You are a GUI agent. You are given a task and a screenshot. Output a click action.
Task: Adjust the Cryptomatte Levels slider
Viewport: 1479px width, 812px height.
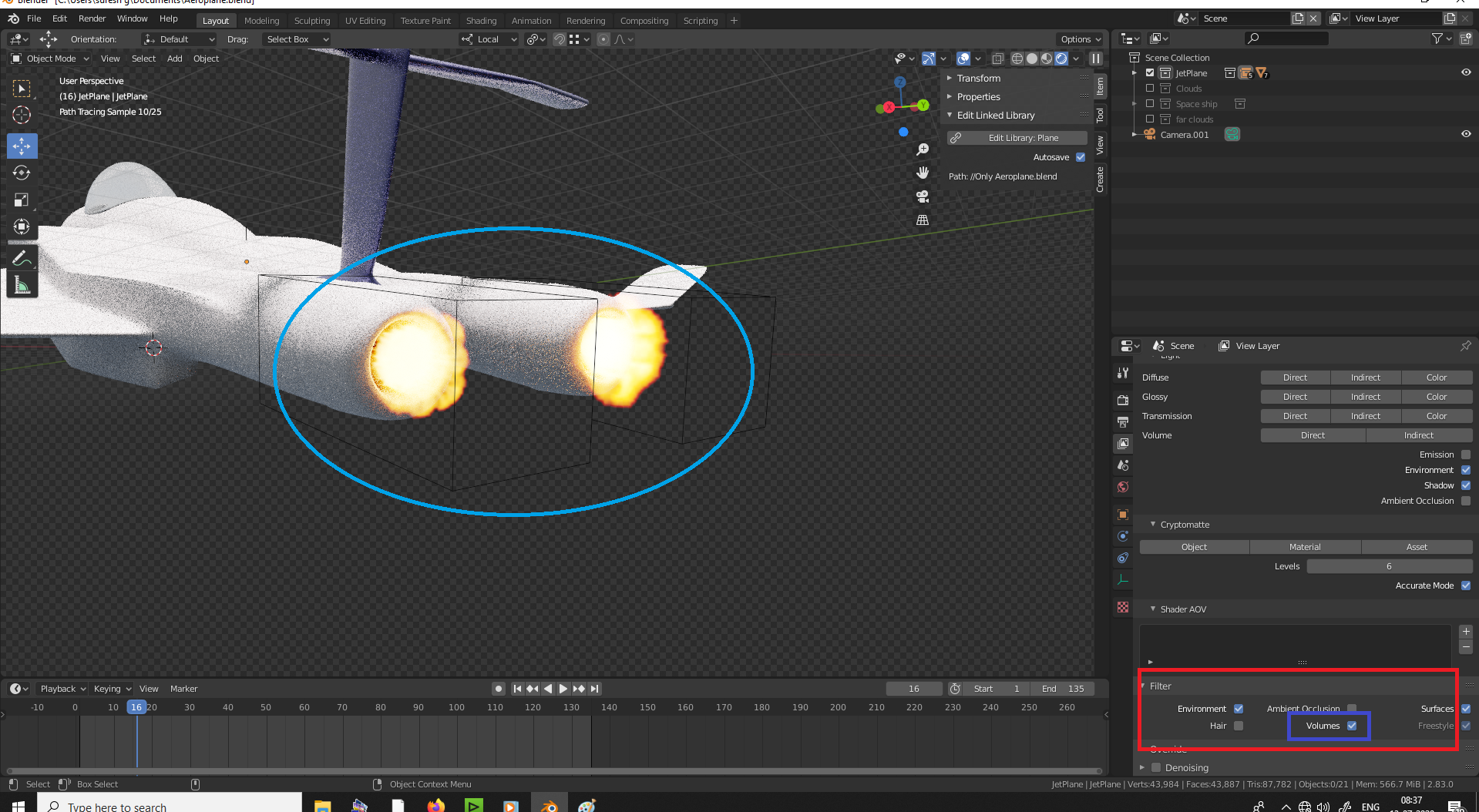pos(1389,566)
